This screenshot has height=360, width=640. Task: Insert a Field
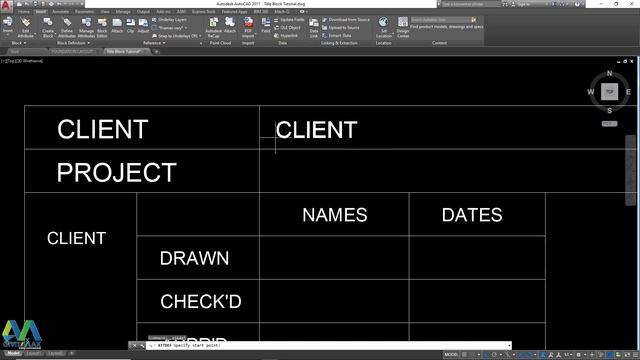(x=266, y=24)
